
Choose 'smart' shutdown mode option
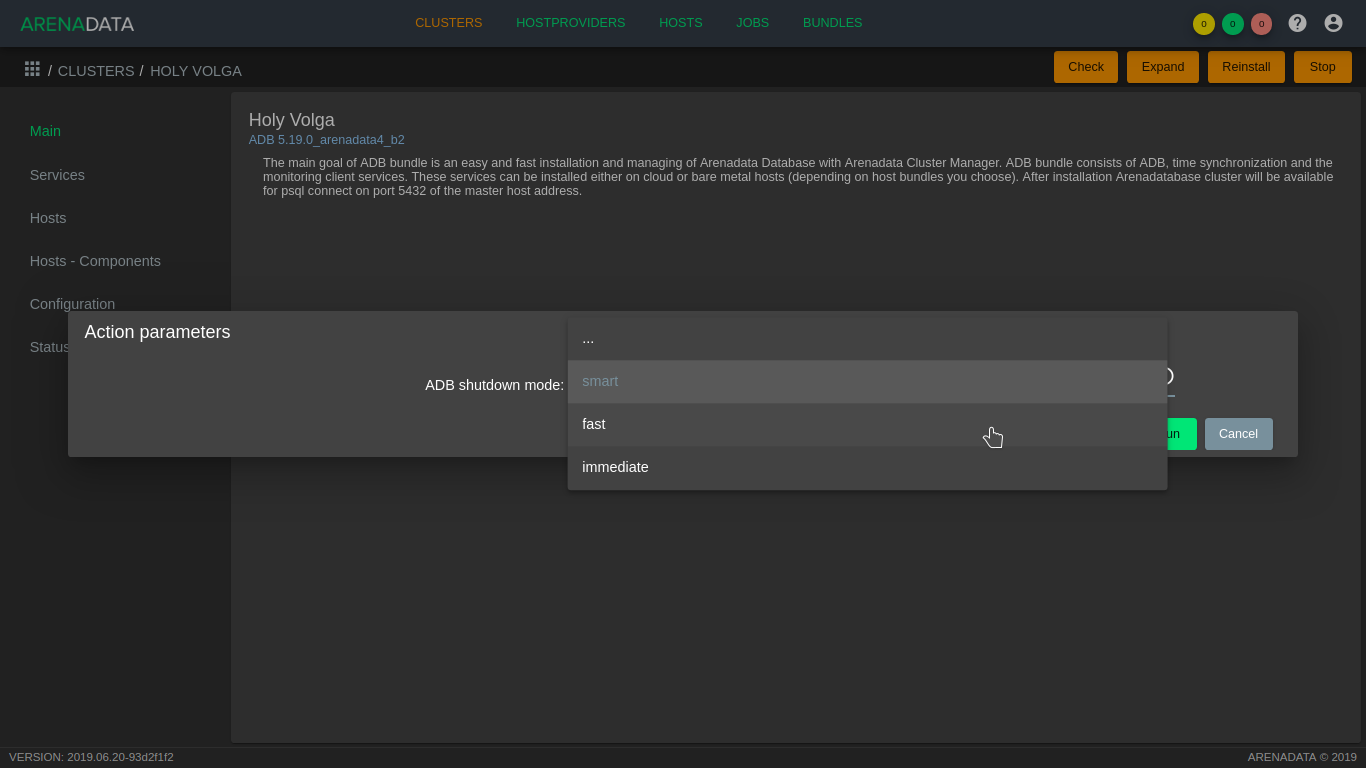point(867,382)
